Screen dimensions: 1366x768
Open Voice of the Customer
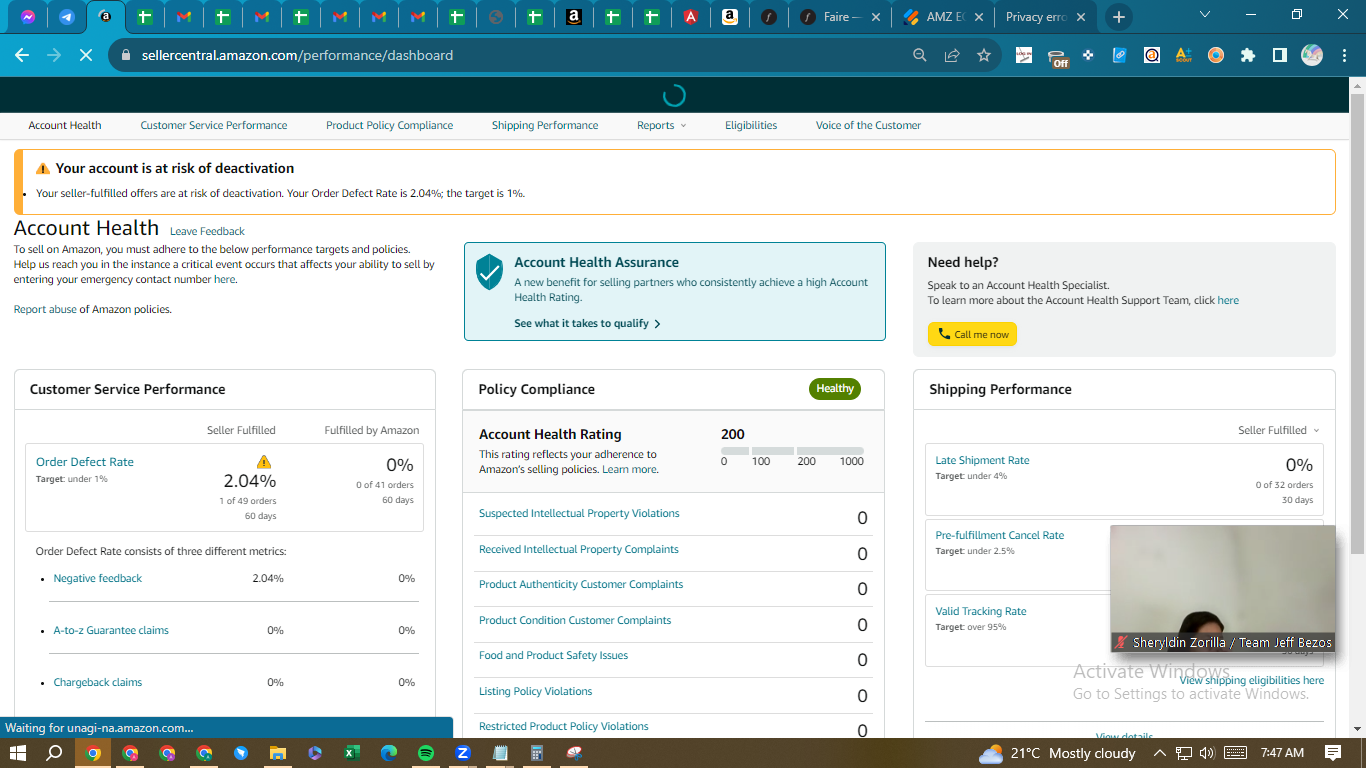click(x=868, y=125)
